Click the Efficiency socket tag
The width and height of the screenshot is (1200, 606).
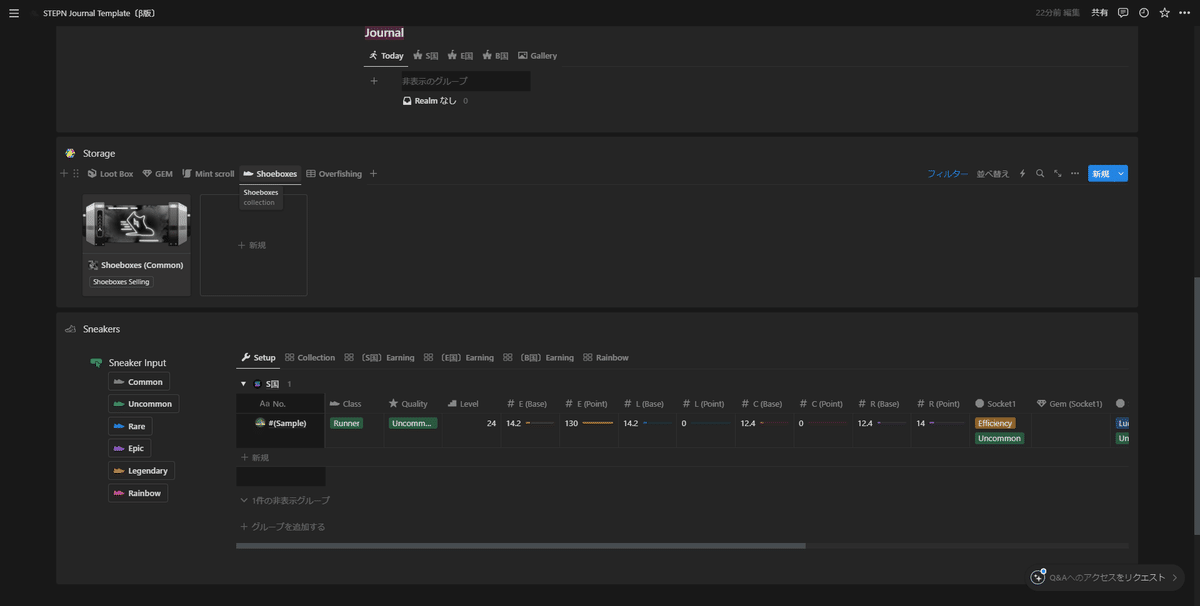click(995, 423)
